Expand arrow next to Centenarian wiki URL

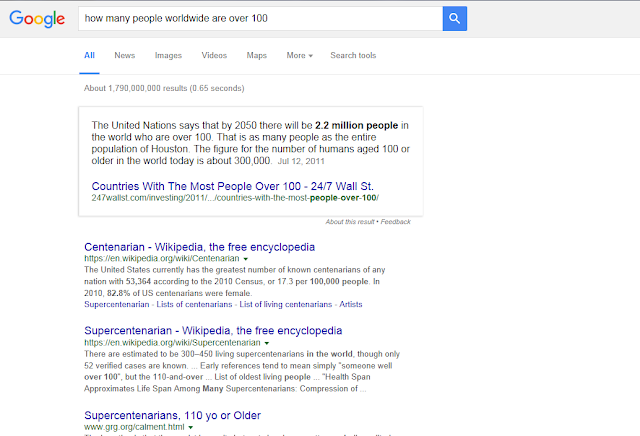(x=246, y=259)
